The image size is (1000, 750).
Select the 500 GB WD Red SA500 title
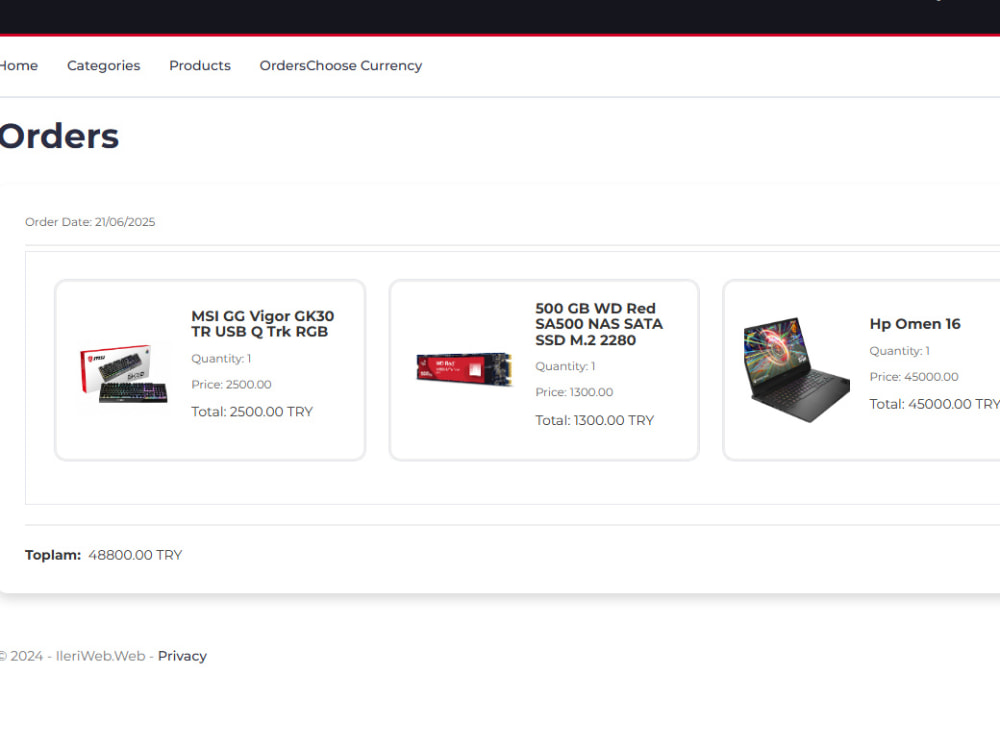pyautogui.click(x=599, y=324)
